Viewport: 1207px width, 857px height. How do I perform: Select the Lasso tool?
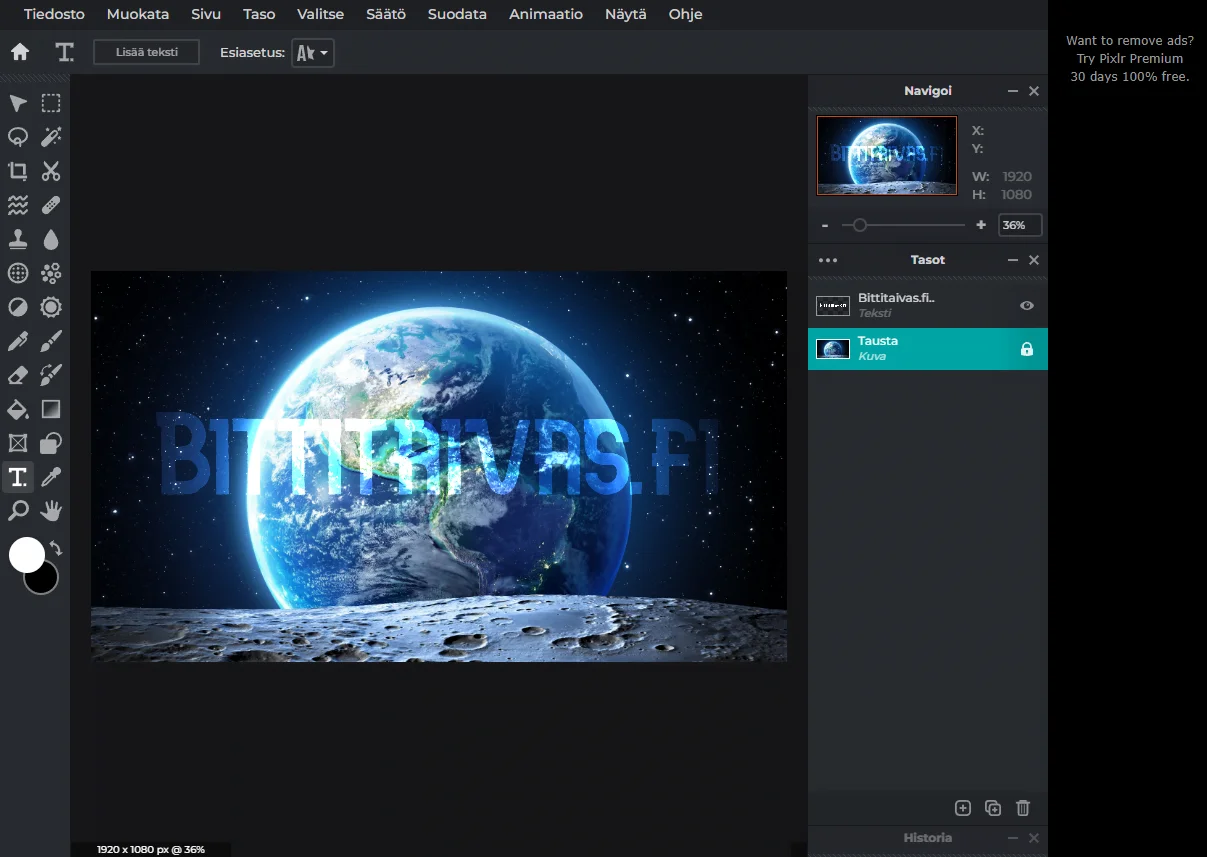coord(18,137)
